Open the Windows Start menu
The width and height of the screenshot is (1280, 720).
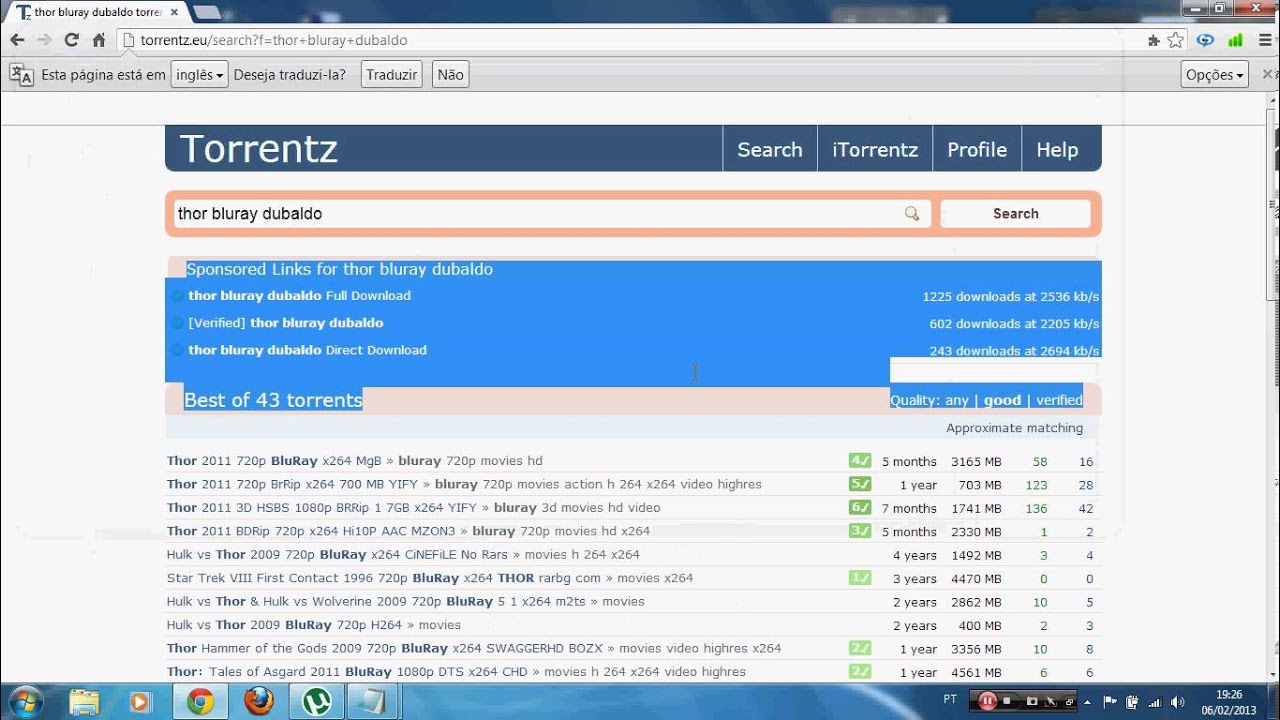[x=25, y=701]
